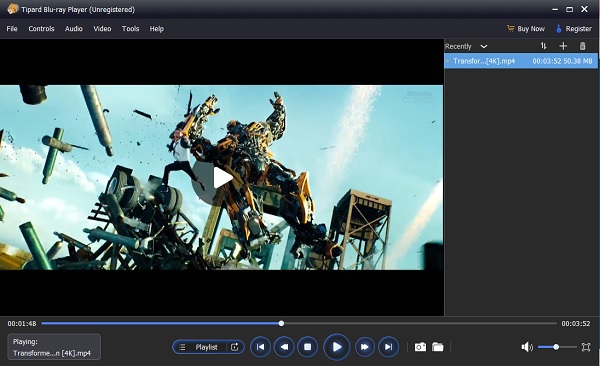Add a file with the plus icon
This screenshot has height=366, width=600.
click(x=563, y=46)
